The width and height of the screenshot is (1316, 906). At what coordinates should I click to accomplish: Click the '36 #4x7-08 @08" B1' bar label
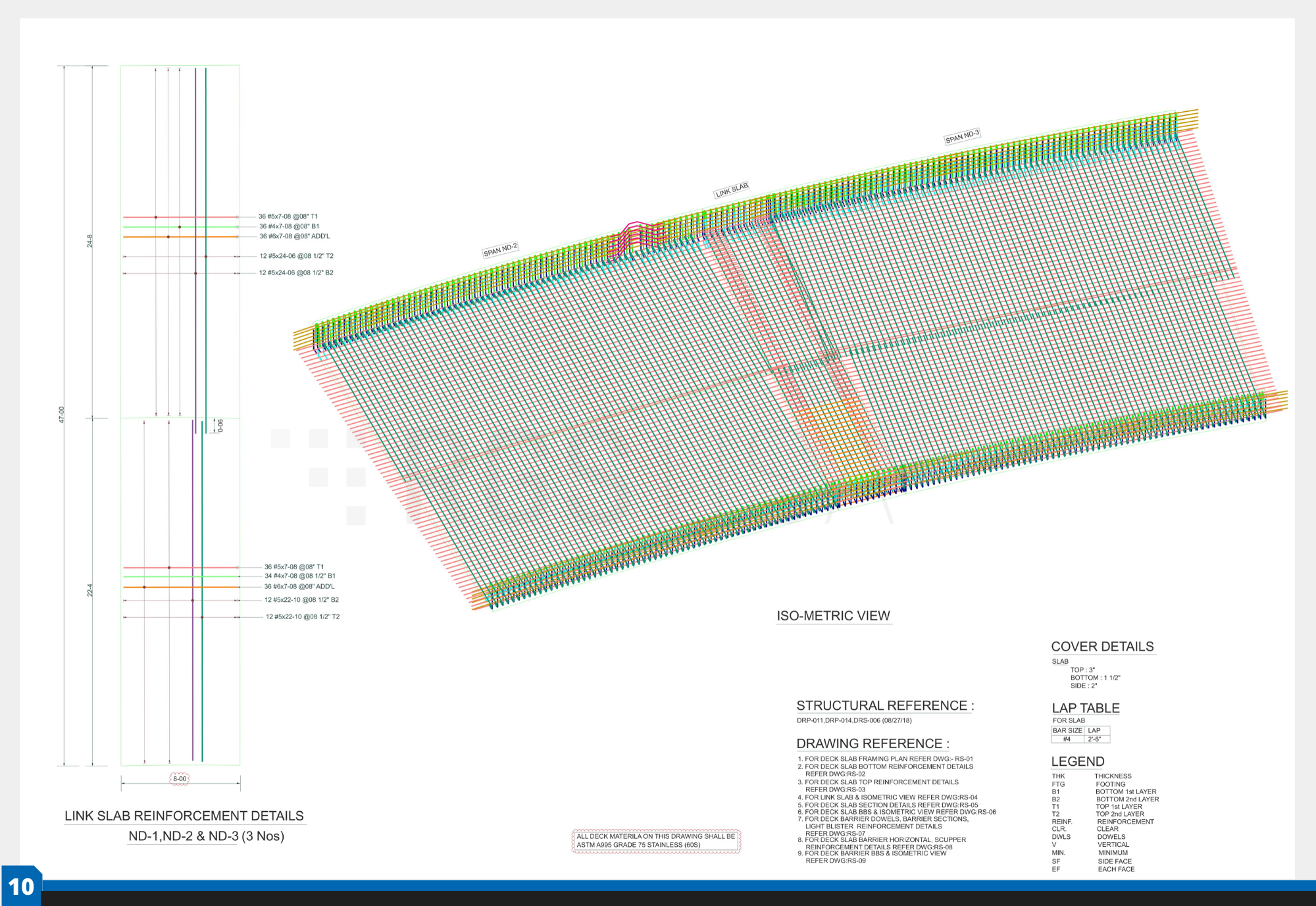click(289, 226)
